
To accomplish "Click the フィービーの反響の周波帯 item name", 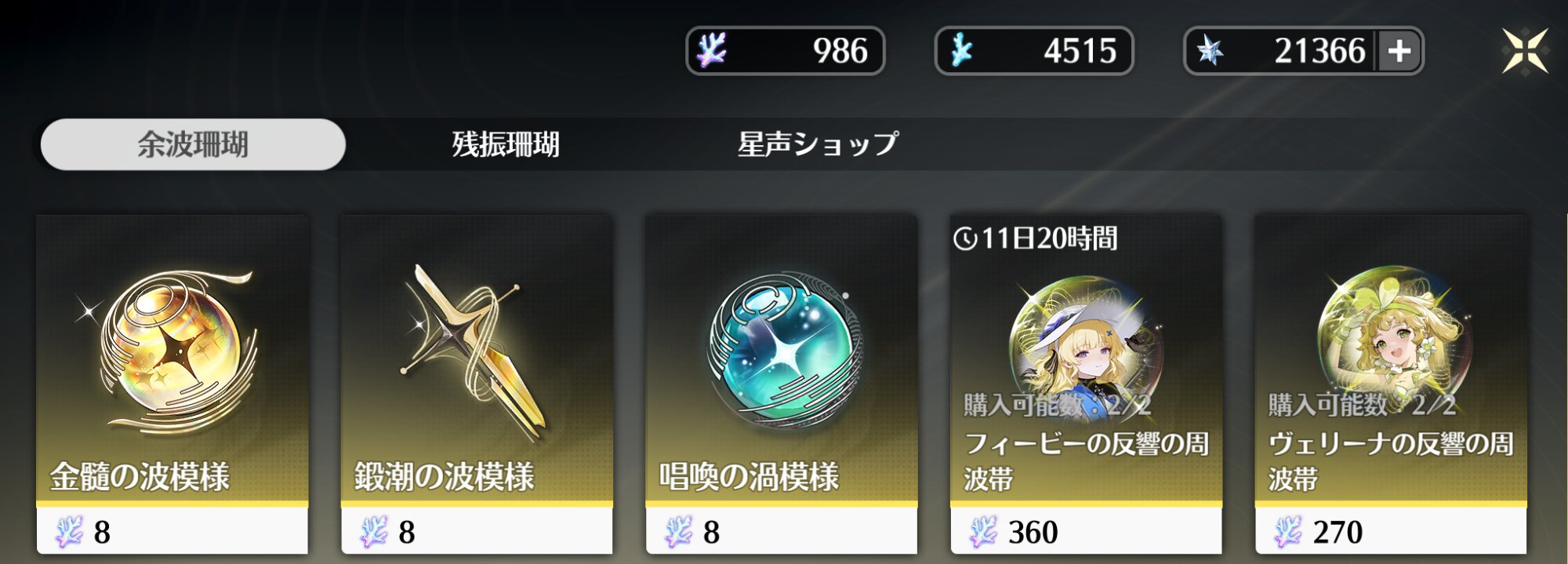I will pos(1086,461).
